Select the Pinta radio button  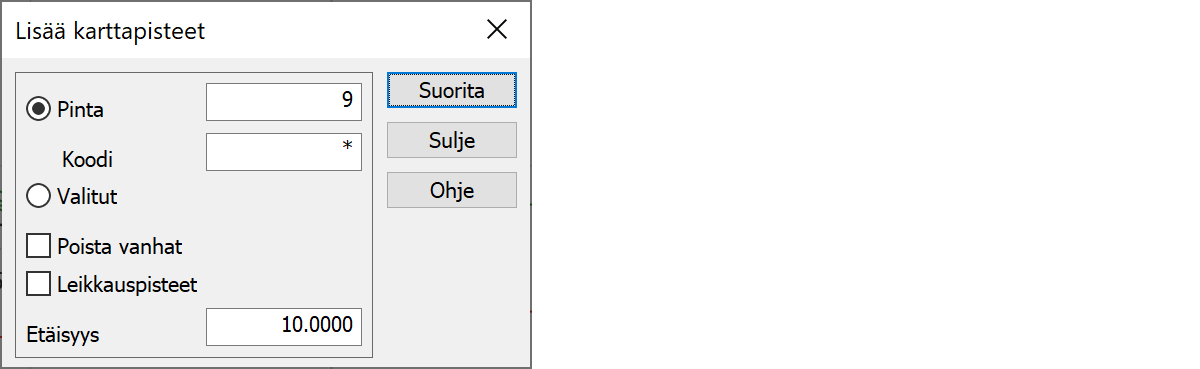coord(39,110)
